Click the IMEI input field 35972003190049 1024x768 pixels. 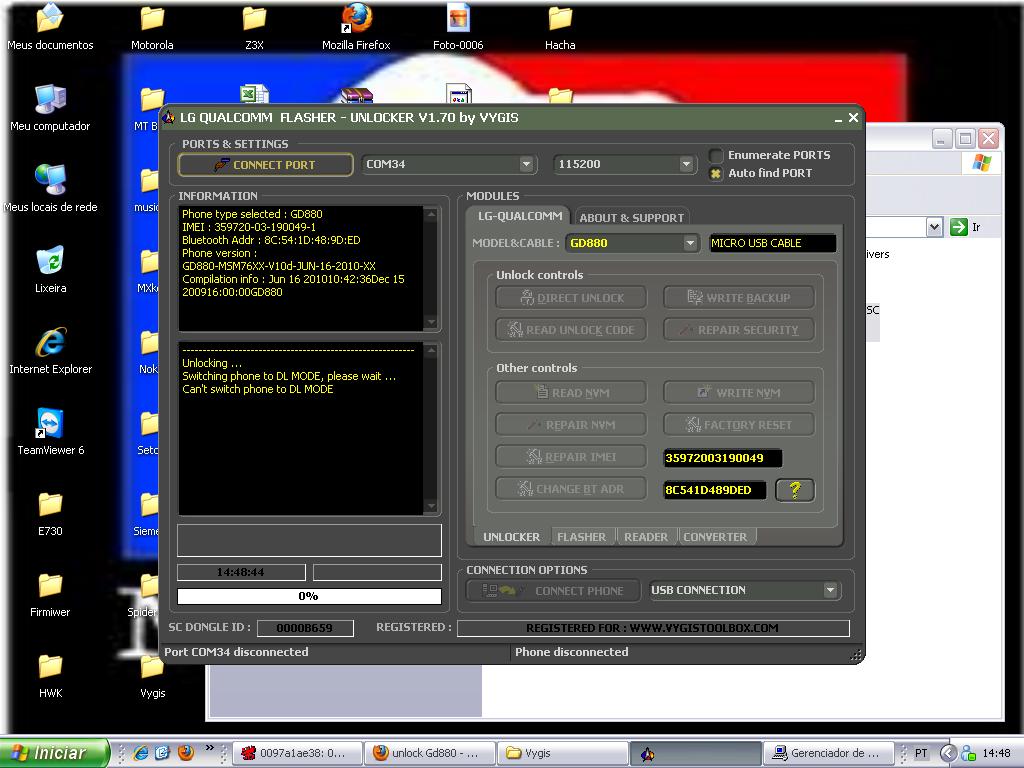click(x=722, y=458)
